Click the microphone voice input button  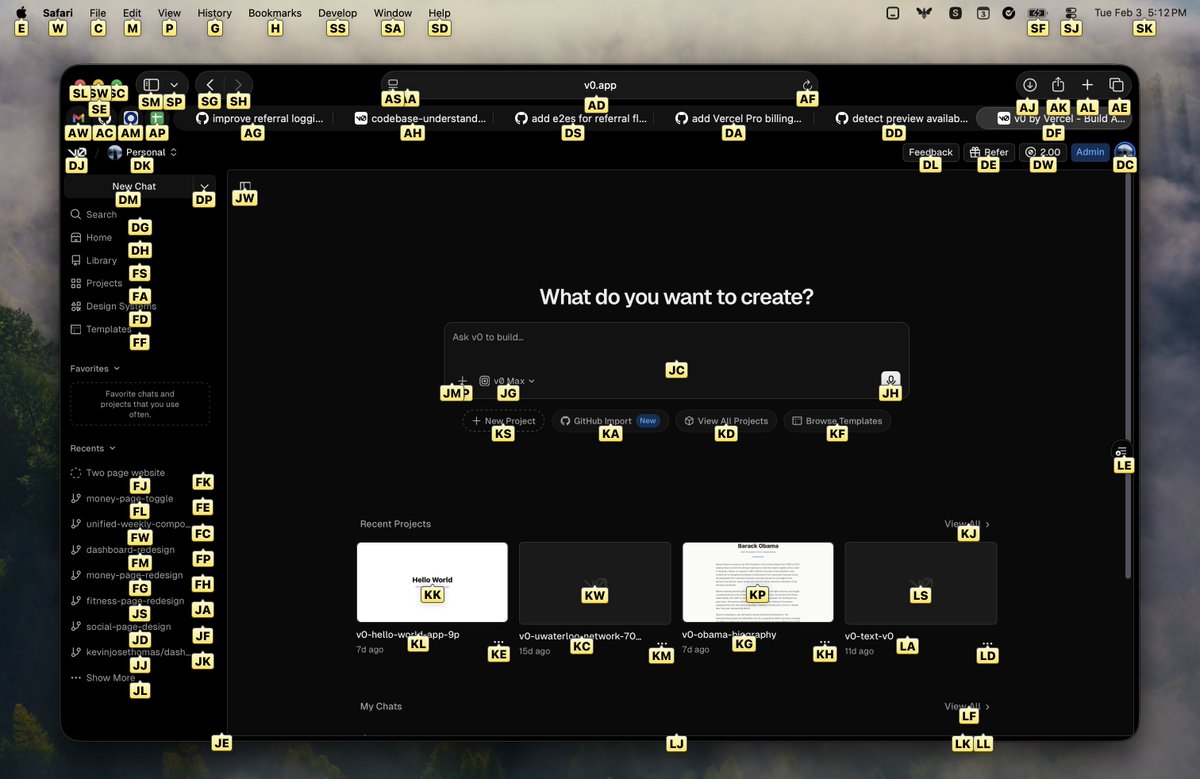click(891, 380)
